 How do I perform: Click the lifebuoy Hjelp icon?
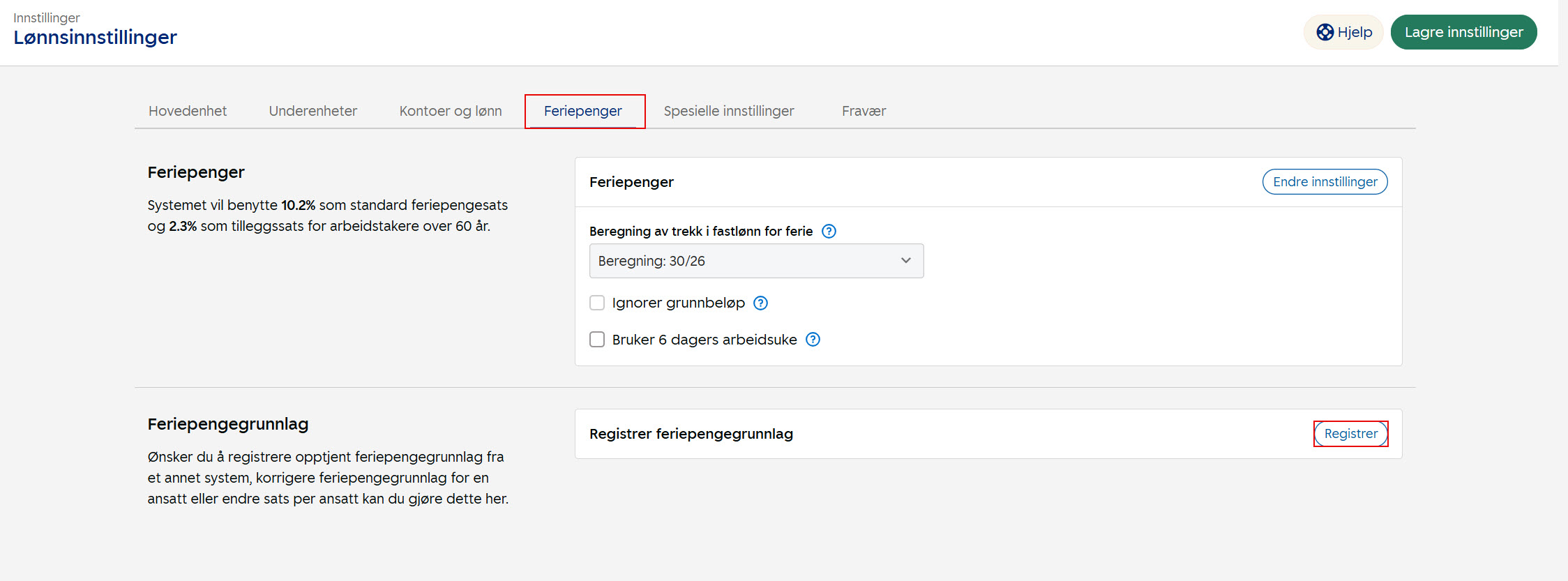pos(1325,32)
